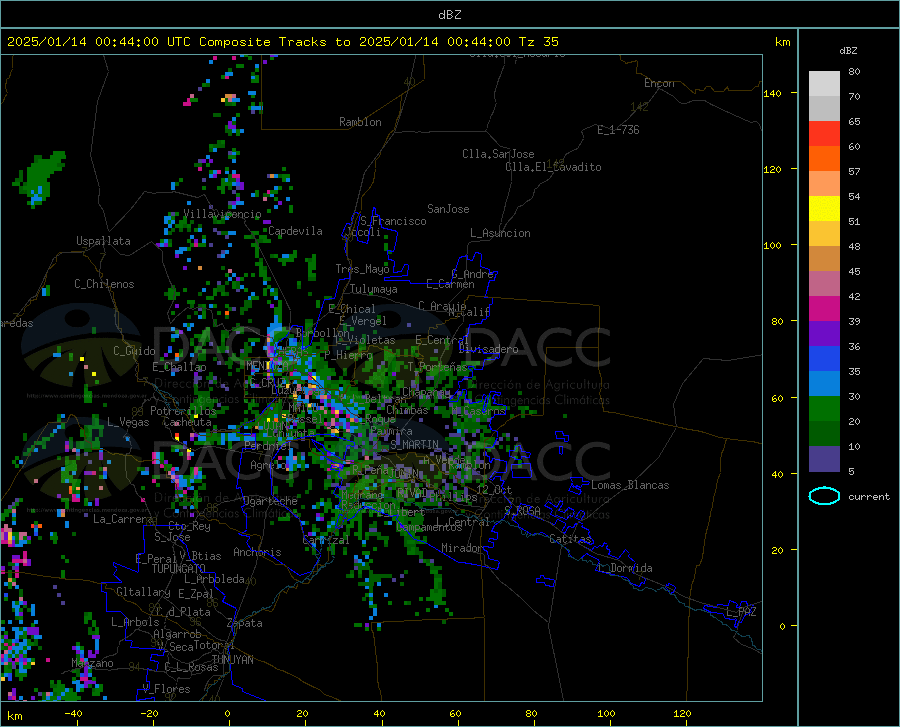Click the blue 35 dBZ legend swatch
The image size is (900, 727).
pyautogui.click(x=824, y=359)
